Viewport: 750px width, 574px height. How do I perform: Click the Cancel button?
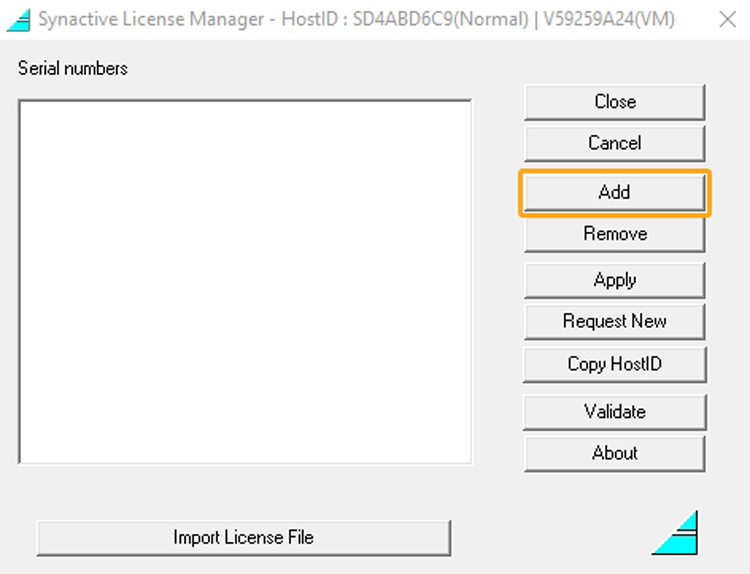(x=615, y=144)
